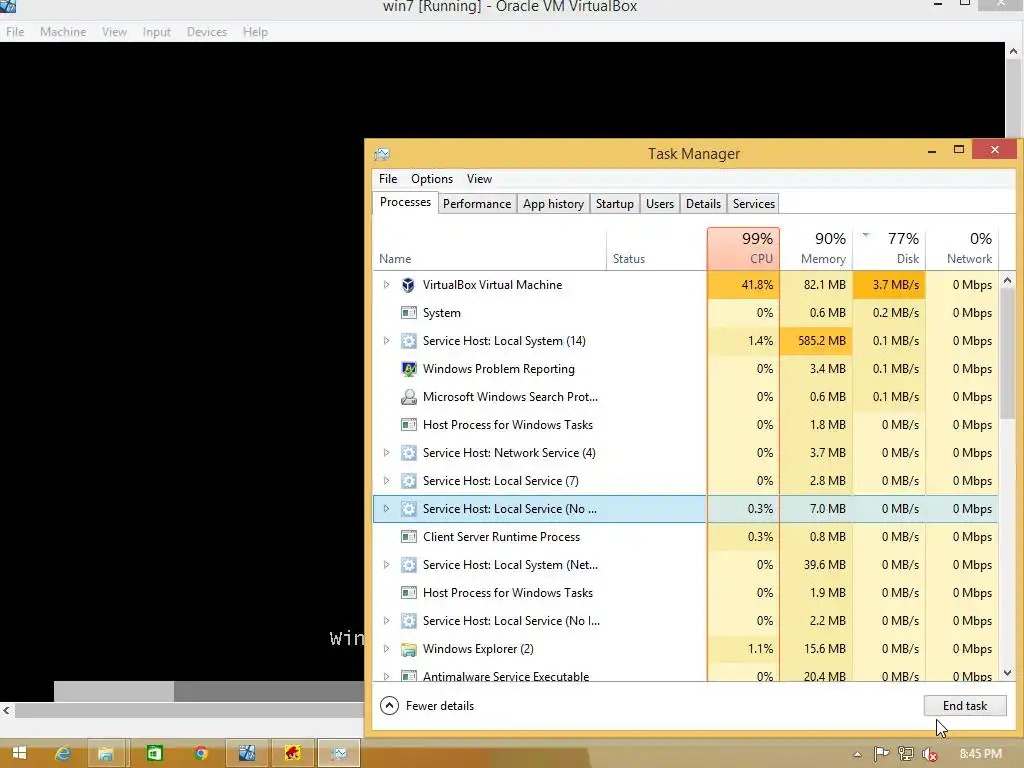Open VirtualBox Machine menu
The image size is (1024, 768).
coord(63,32)
